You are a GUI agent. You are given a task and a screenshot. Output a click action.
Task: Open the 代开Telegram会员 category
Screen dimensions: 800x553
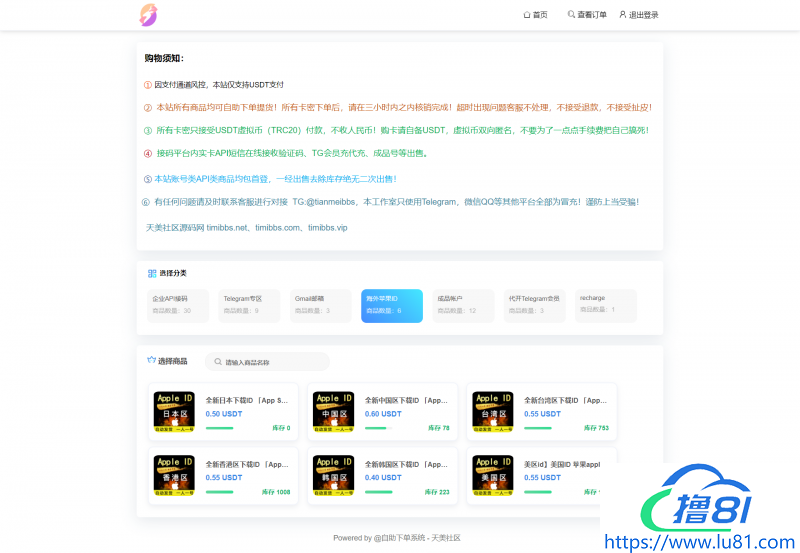click(x=534, y=305)
